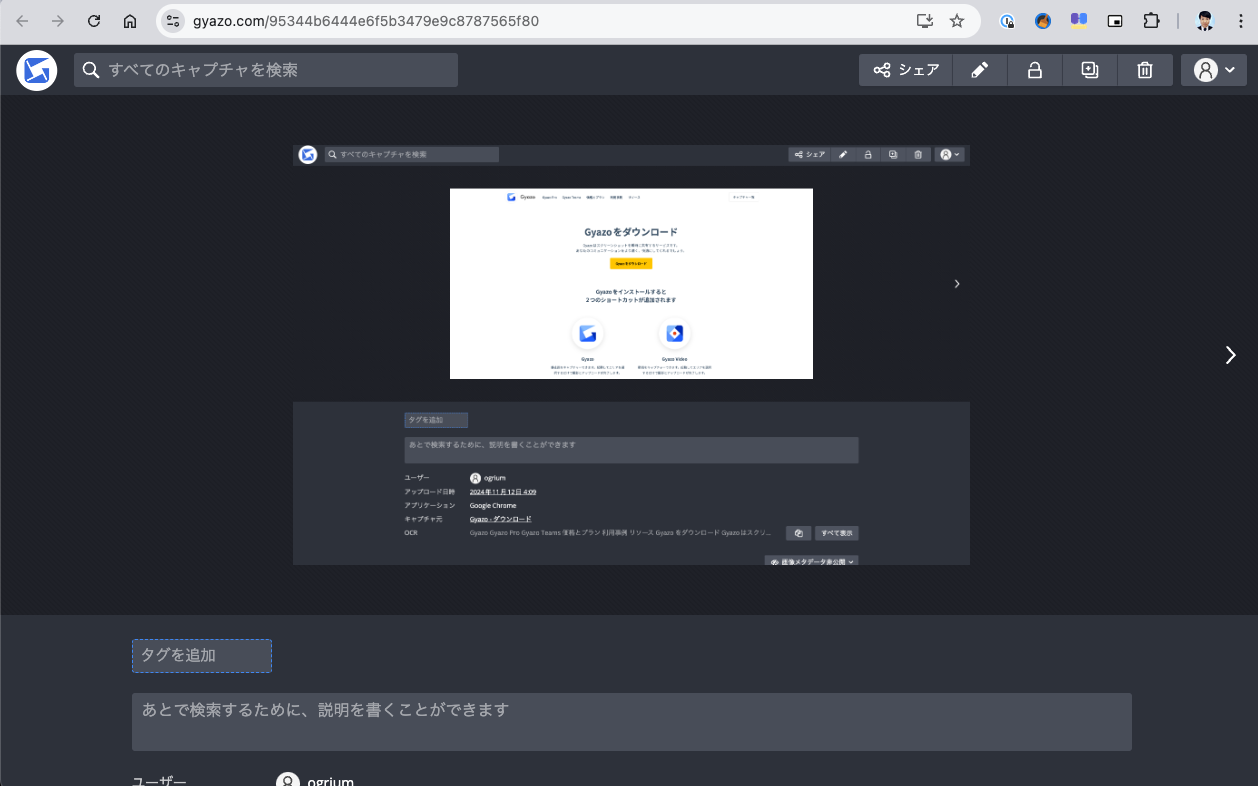Click the purple-yellow extension icon

pos(1079,21)
